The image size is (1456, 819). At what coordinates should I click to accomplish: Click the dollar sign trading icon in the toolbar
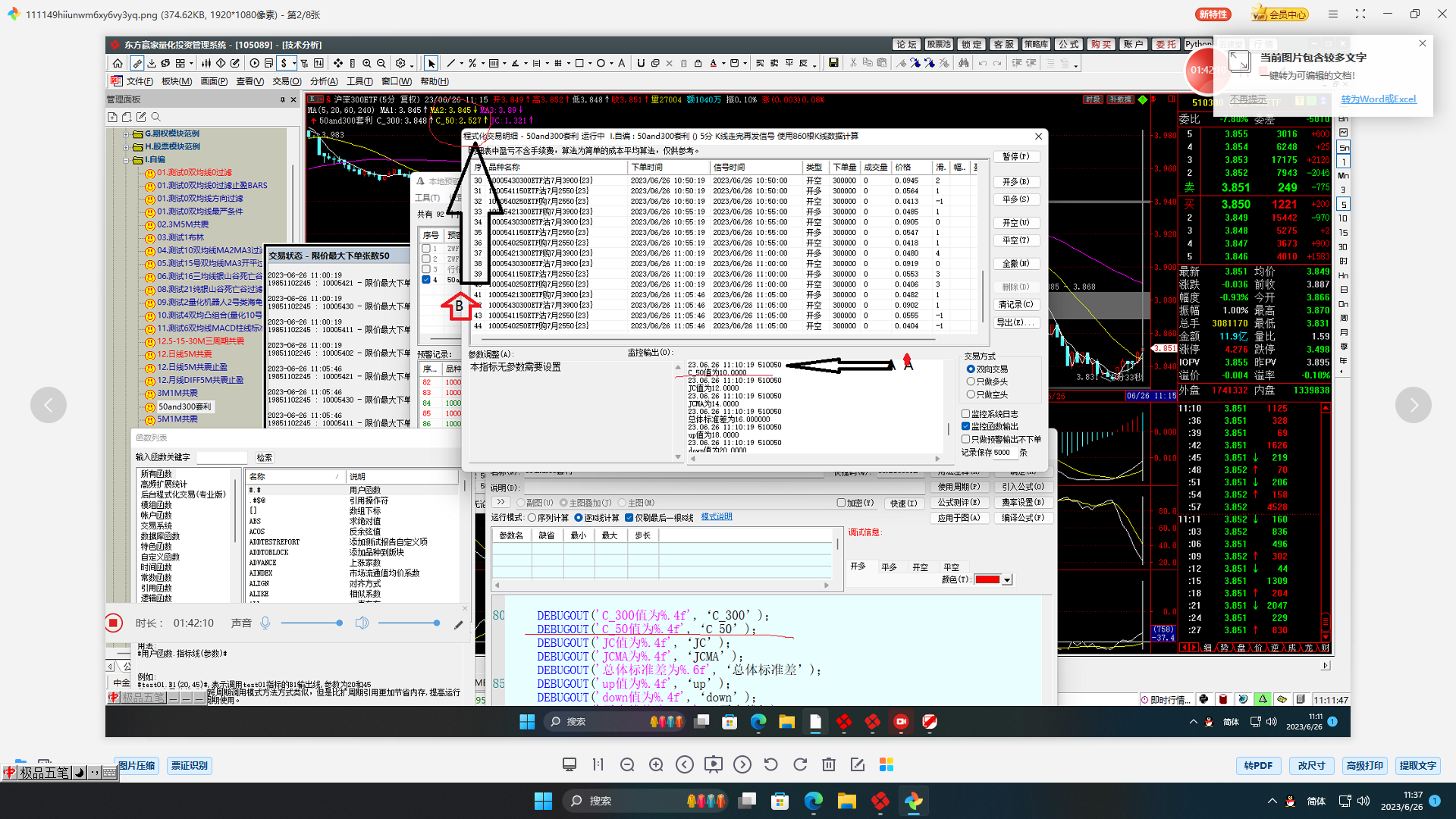tap(284, 64)
